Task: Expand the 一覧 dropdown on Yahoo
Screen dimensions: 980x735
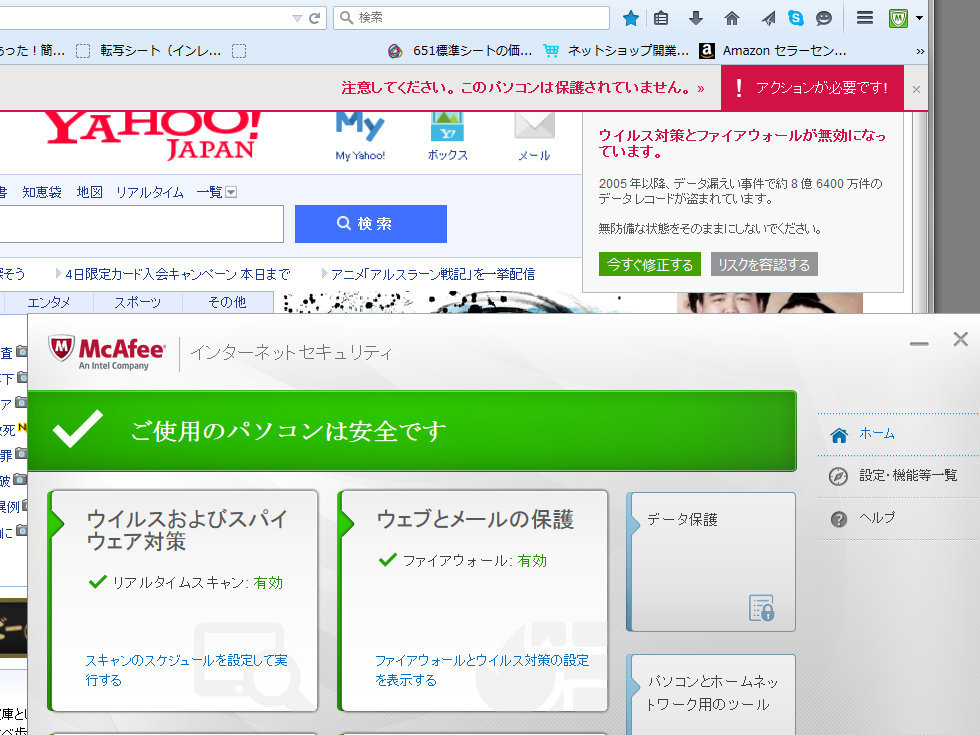Action: pos(231,192)
